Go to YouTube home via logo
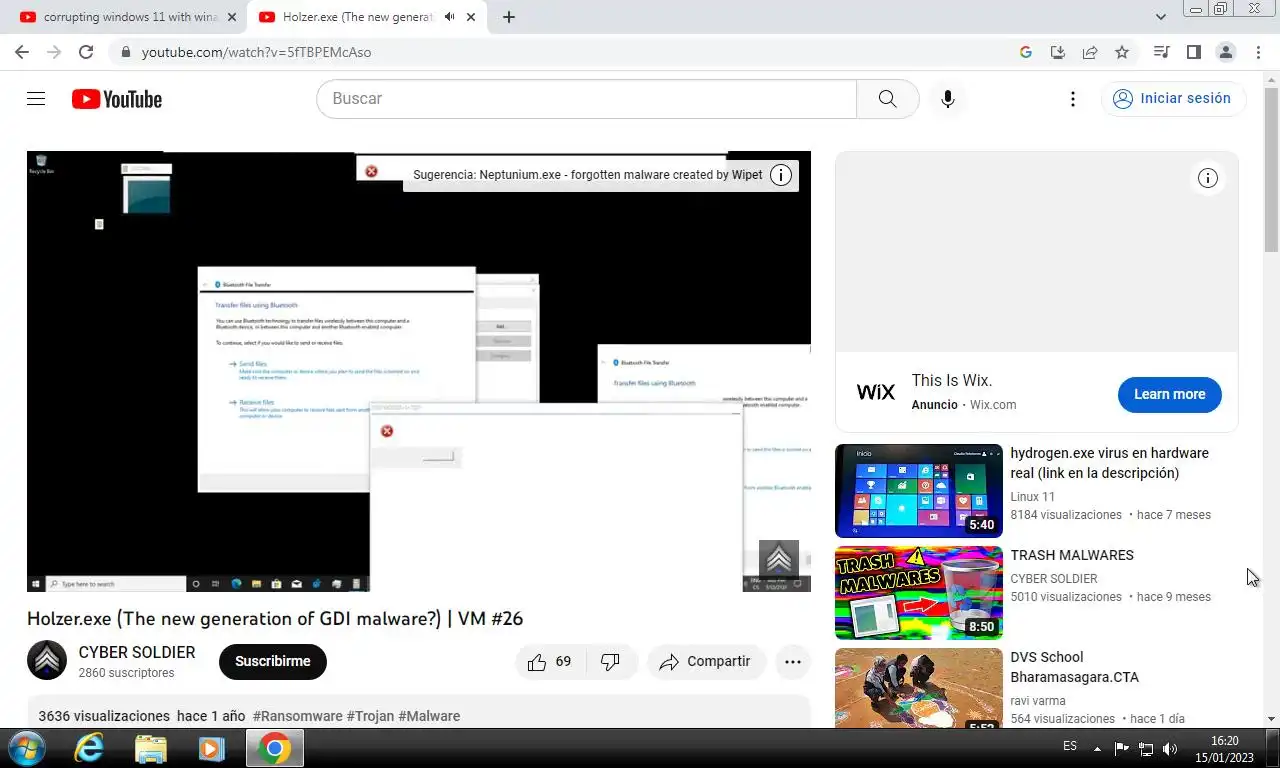 116,99
